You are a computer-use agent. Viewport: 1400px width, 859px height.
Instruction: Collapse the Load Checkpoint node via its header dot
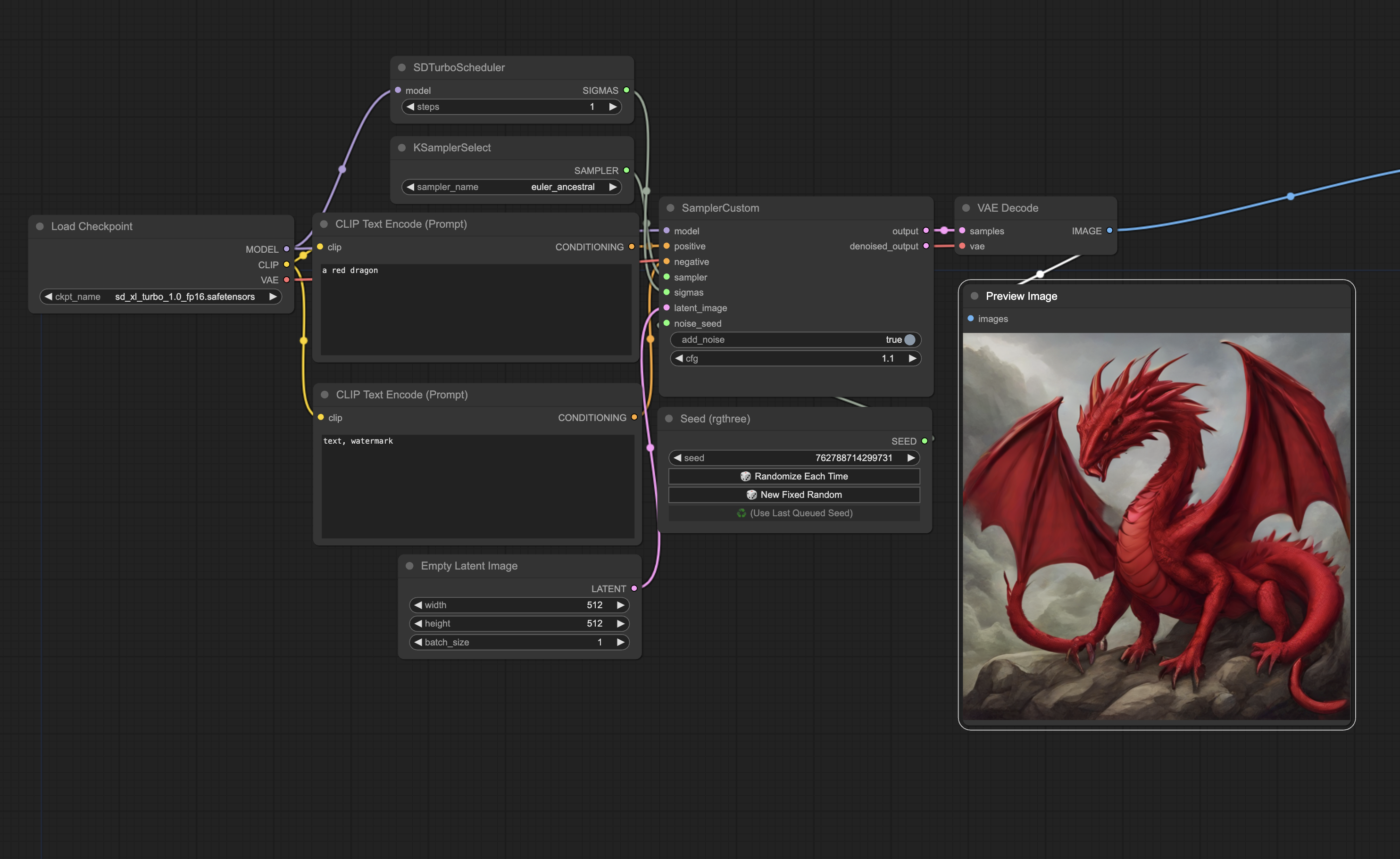point(40,226)
